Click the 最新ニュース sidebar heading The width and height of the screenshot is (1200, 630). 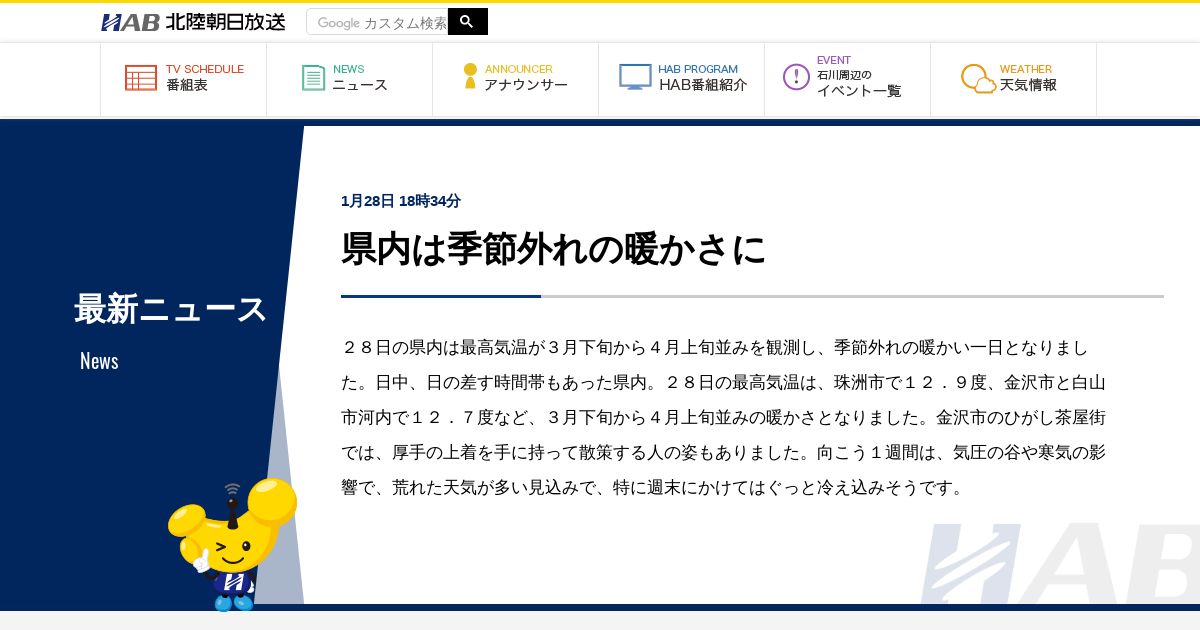[171, 309]
